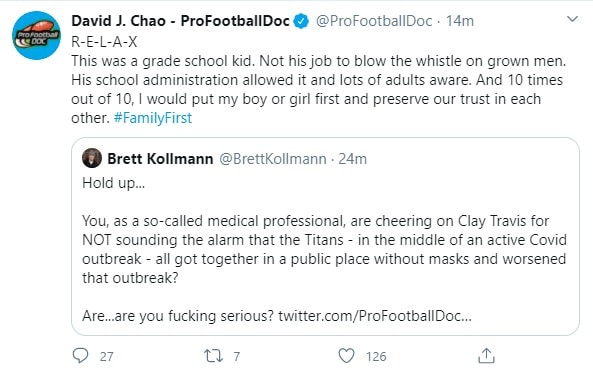Open Brett Kollmann's small avatar
593x372 pixels.
pyautogui.click(x=92, y=158)
